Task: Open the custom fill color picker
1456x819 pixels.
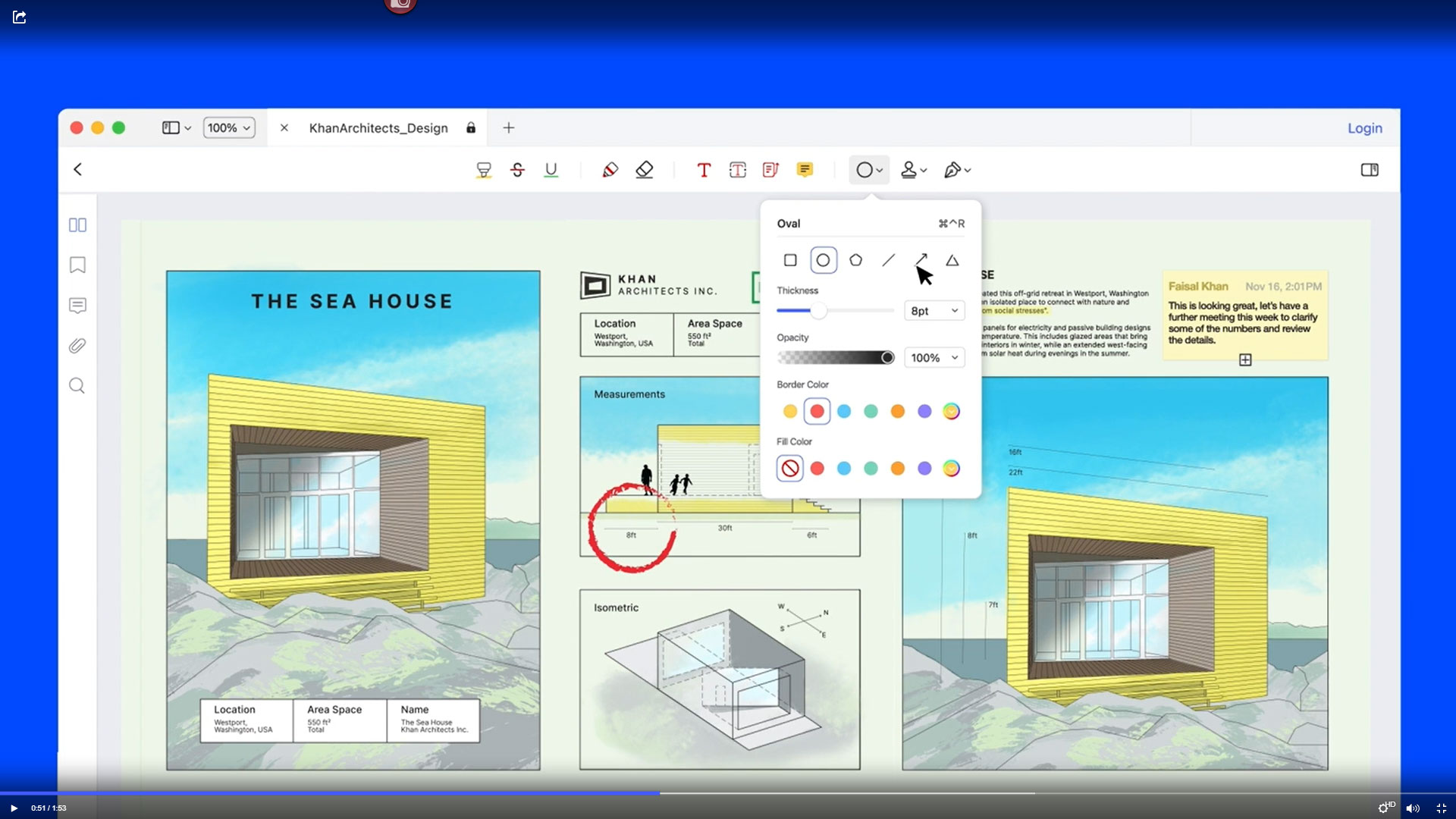Action: [952, 469]
